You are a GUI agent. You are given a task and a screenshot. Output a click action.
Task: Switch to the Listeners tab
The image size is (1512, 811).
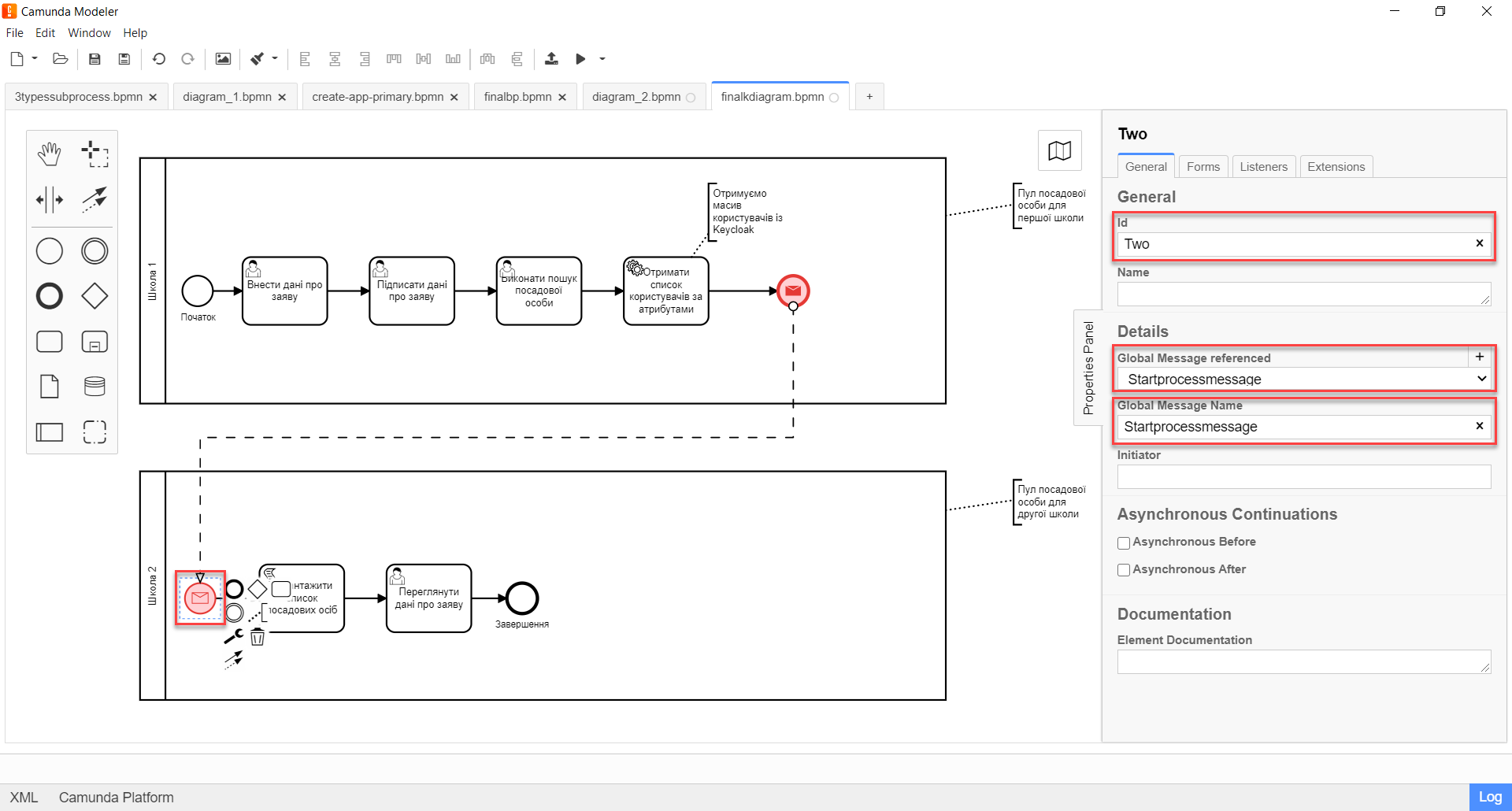coord(1263,167)
